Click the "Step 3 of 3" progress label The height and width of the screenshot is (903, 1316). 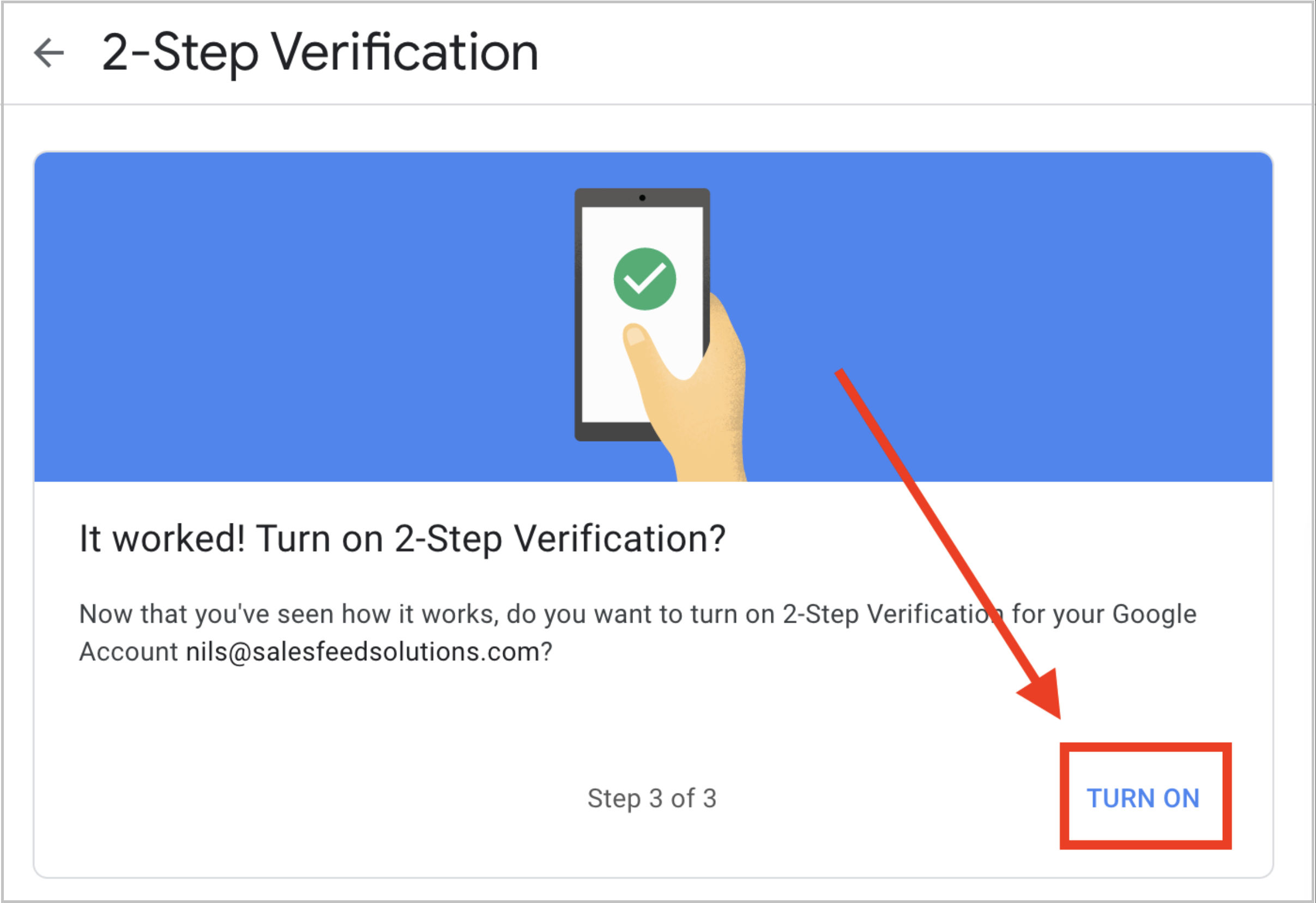[652, 798]
